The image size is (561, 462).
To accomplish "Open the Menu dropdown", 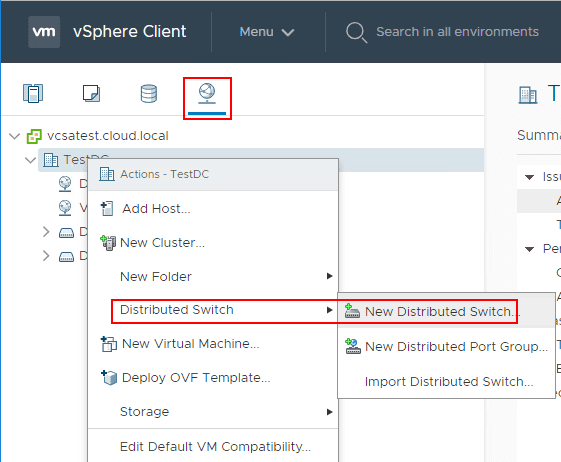I will tap(267, 32).
